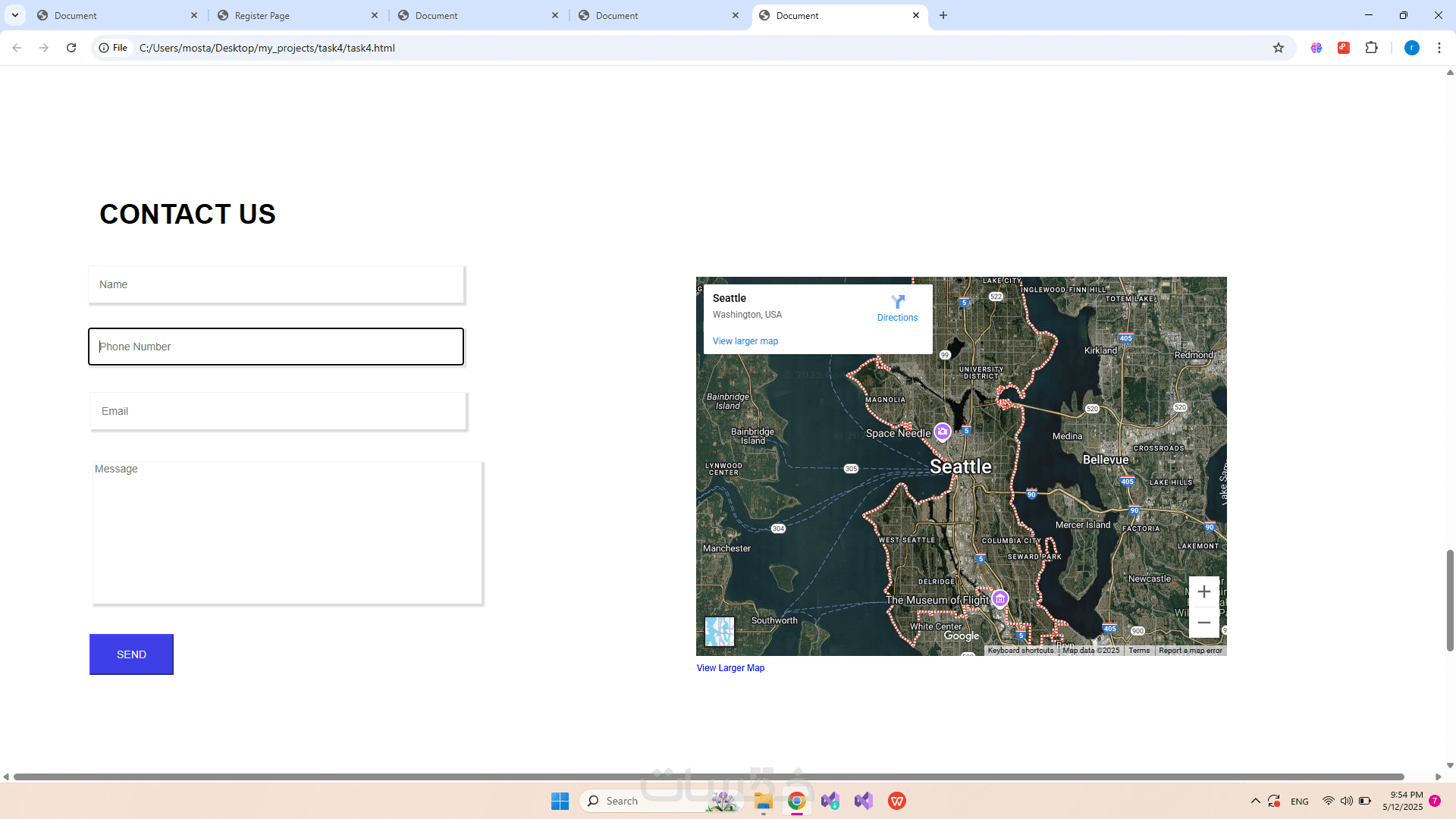Click the Directions icon on the map

[x=898, y=302]
